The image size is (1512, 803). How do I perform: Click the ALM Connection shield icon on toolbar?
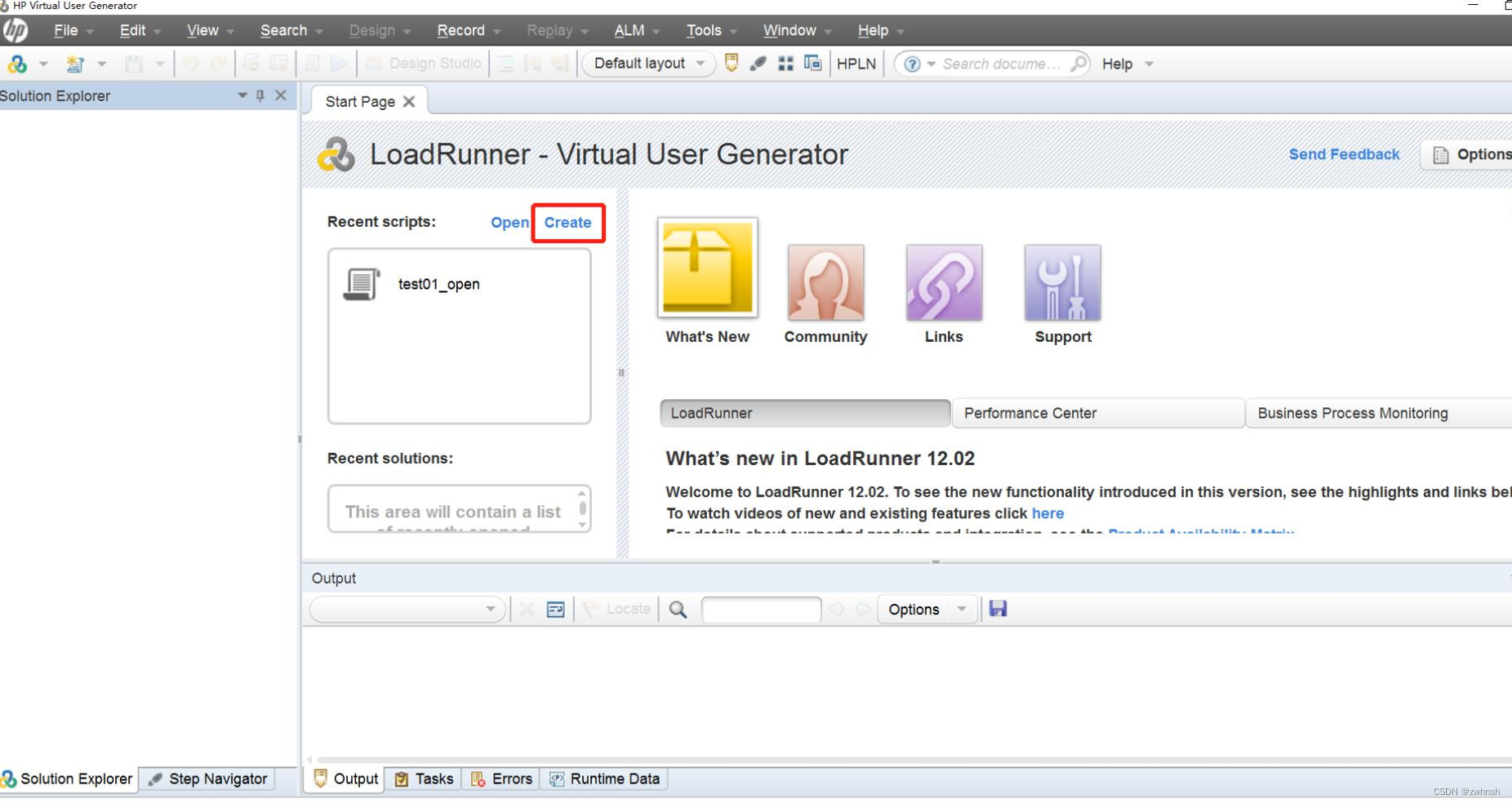coord(731,63)
